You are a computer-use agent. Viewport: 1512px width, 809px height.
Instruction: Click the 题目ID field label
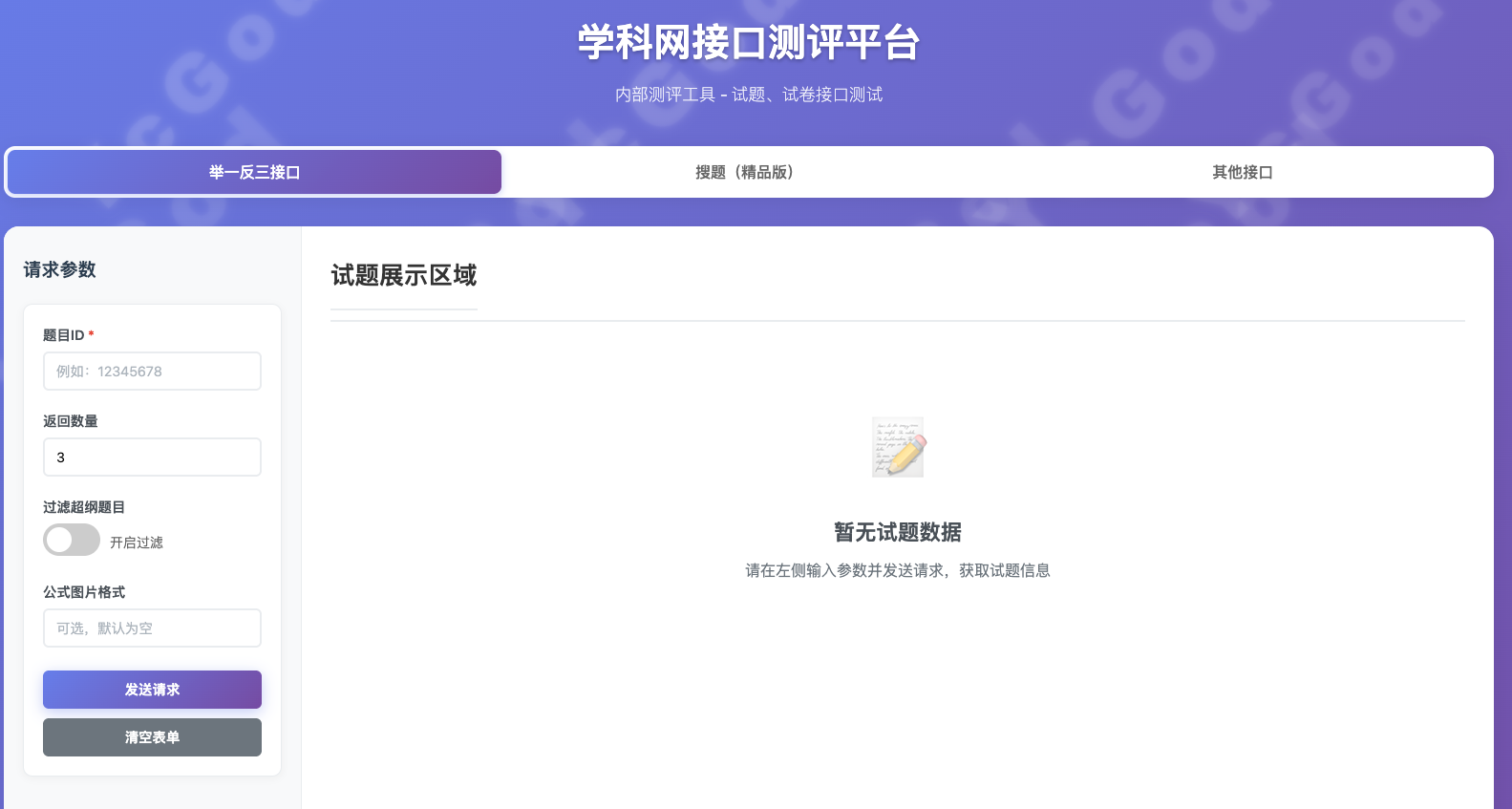point(64,335)
